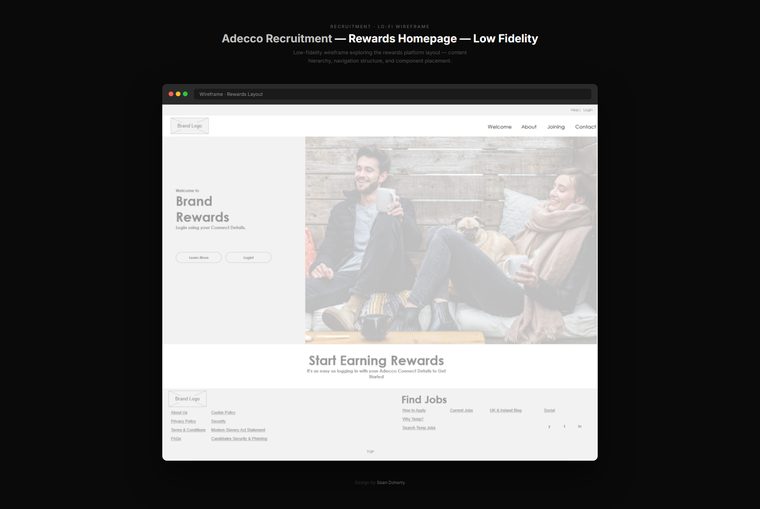Open the Privacy Policy footer link

tap(183, 421)
